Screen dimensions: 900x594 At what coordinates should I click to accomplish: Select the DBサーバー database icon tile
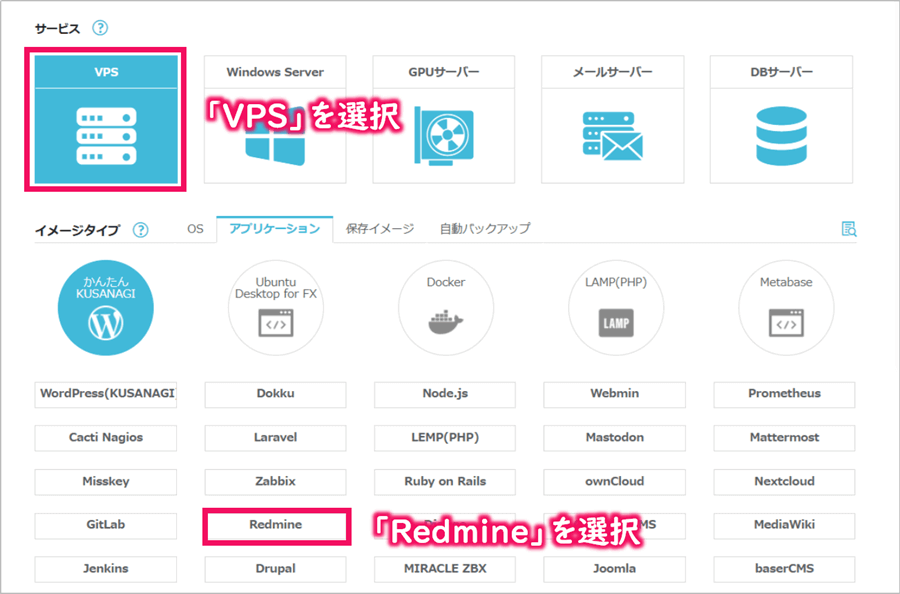[x=781, y=119]
